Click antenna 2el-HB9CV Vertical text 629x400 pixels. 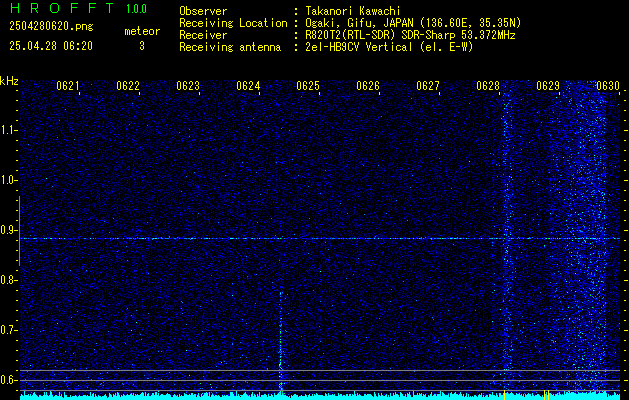(389, 47)
